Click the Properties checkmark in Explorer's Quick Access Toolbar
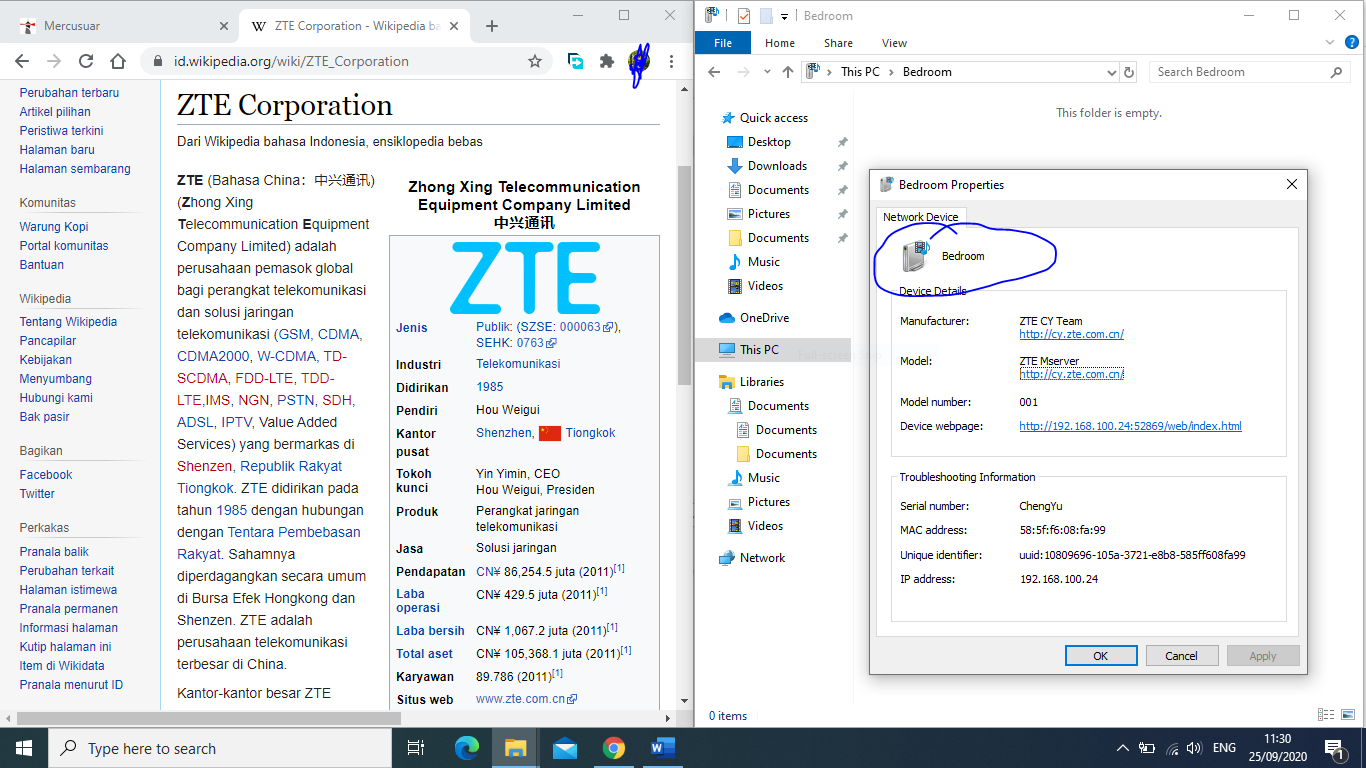Screen dimensions: 1366x768 click(742, 15)
